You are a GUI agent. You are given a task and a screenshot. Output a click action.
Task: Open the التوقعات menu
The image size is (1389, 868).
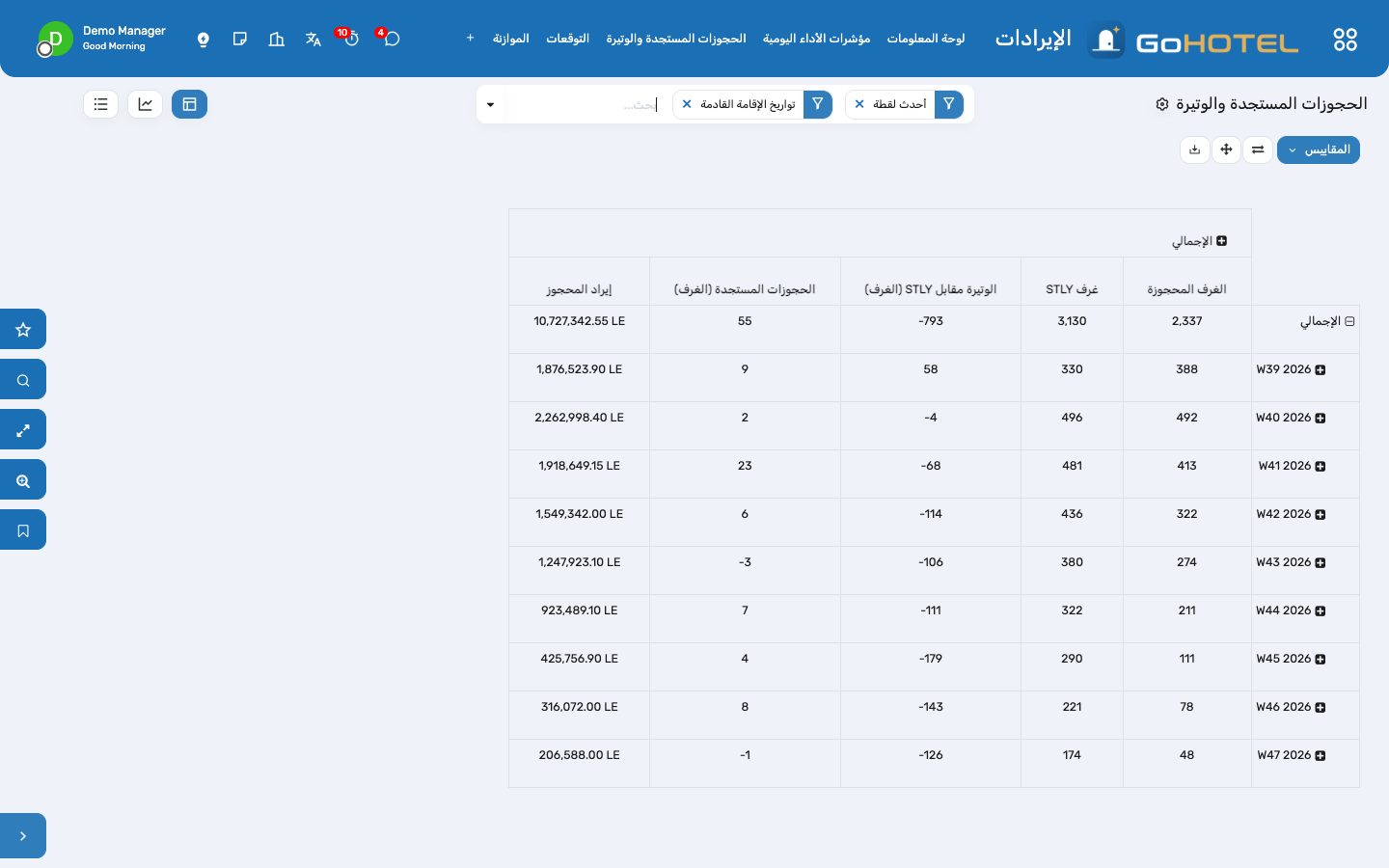[567, 39]
